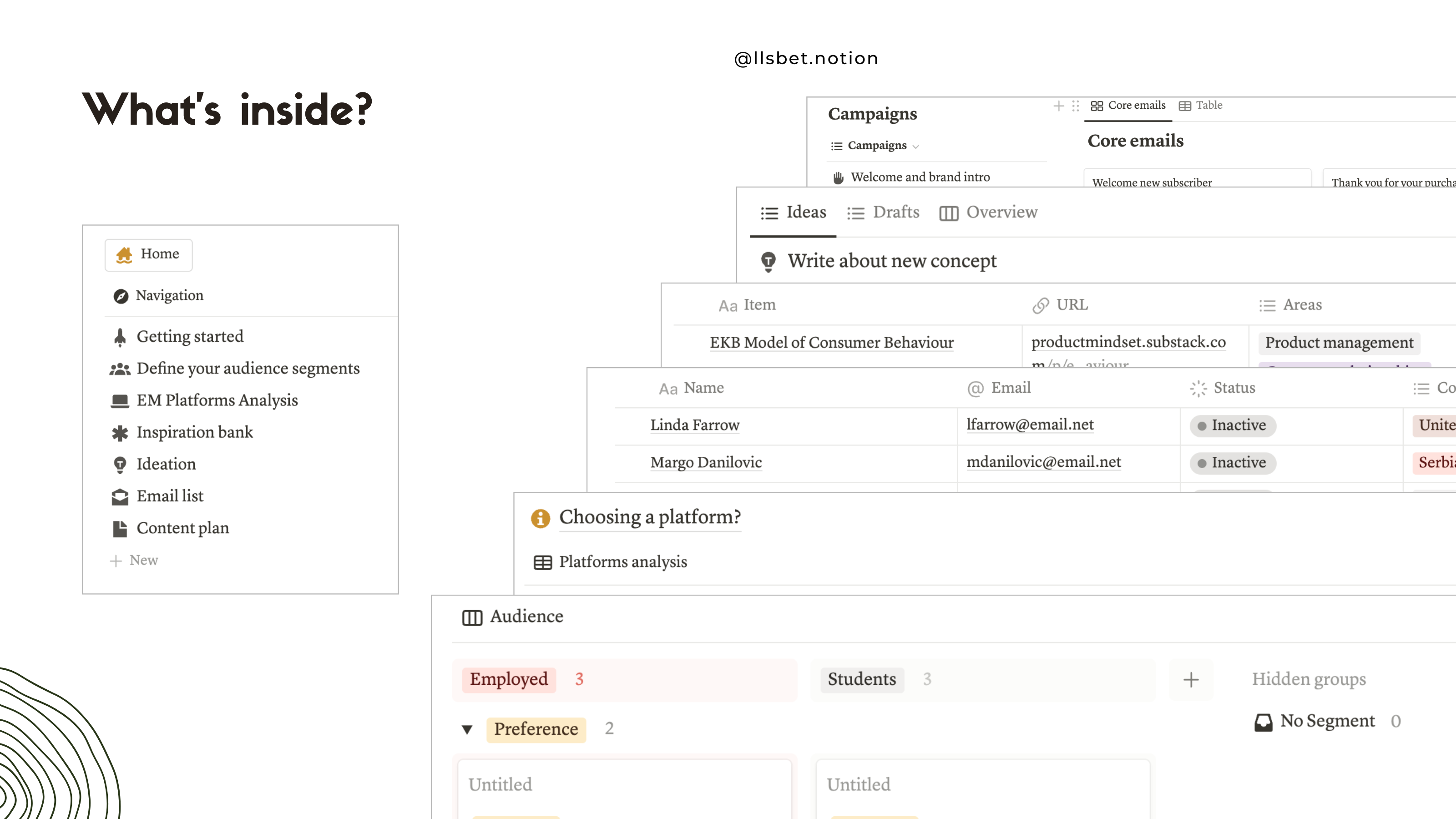Open the Home button in sidebar
Image resolution: width=1456 pixels, height=819 pixels.
point(148,255)
